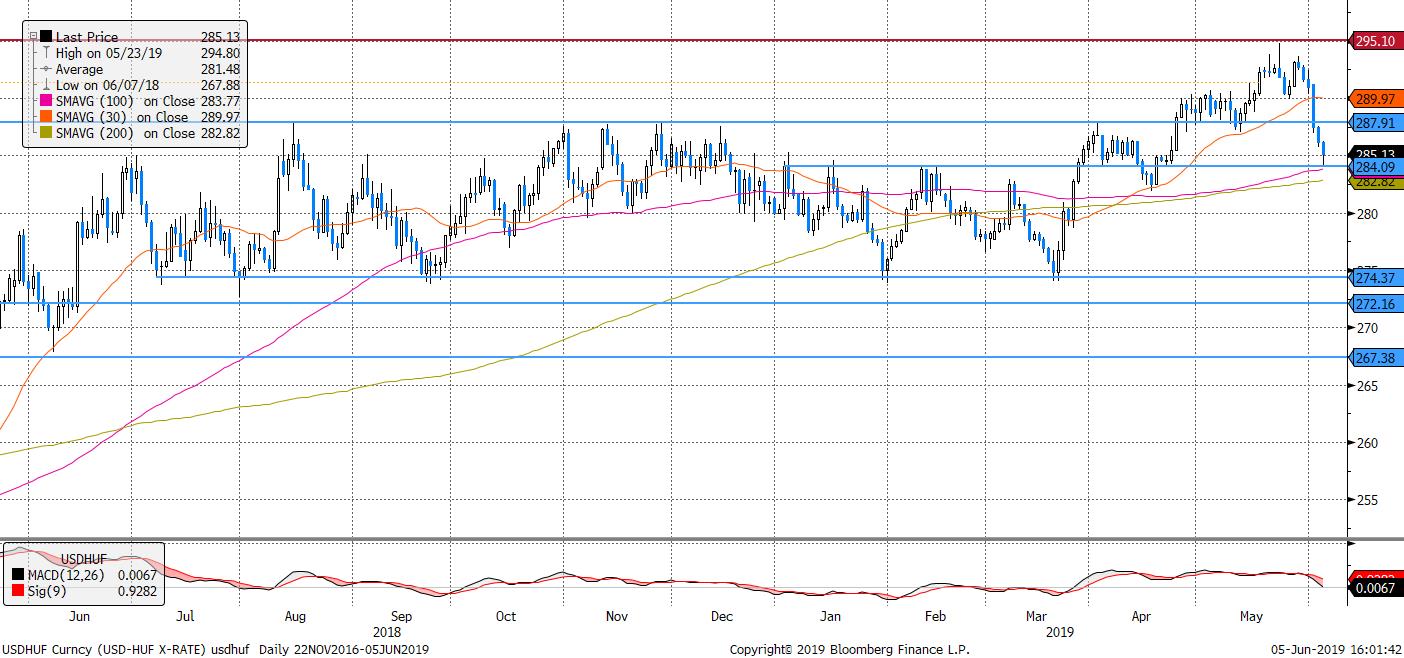Select 'SMAVG (100) on Close' legend entry
Image resolution: width=1404 pixels, height=658 pixels.
click(126, 101)
